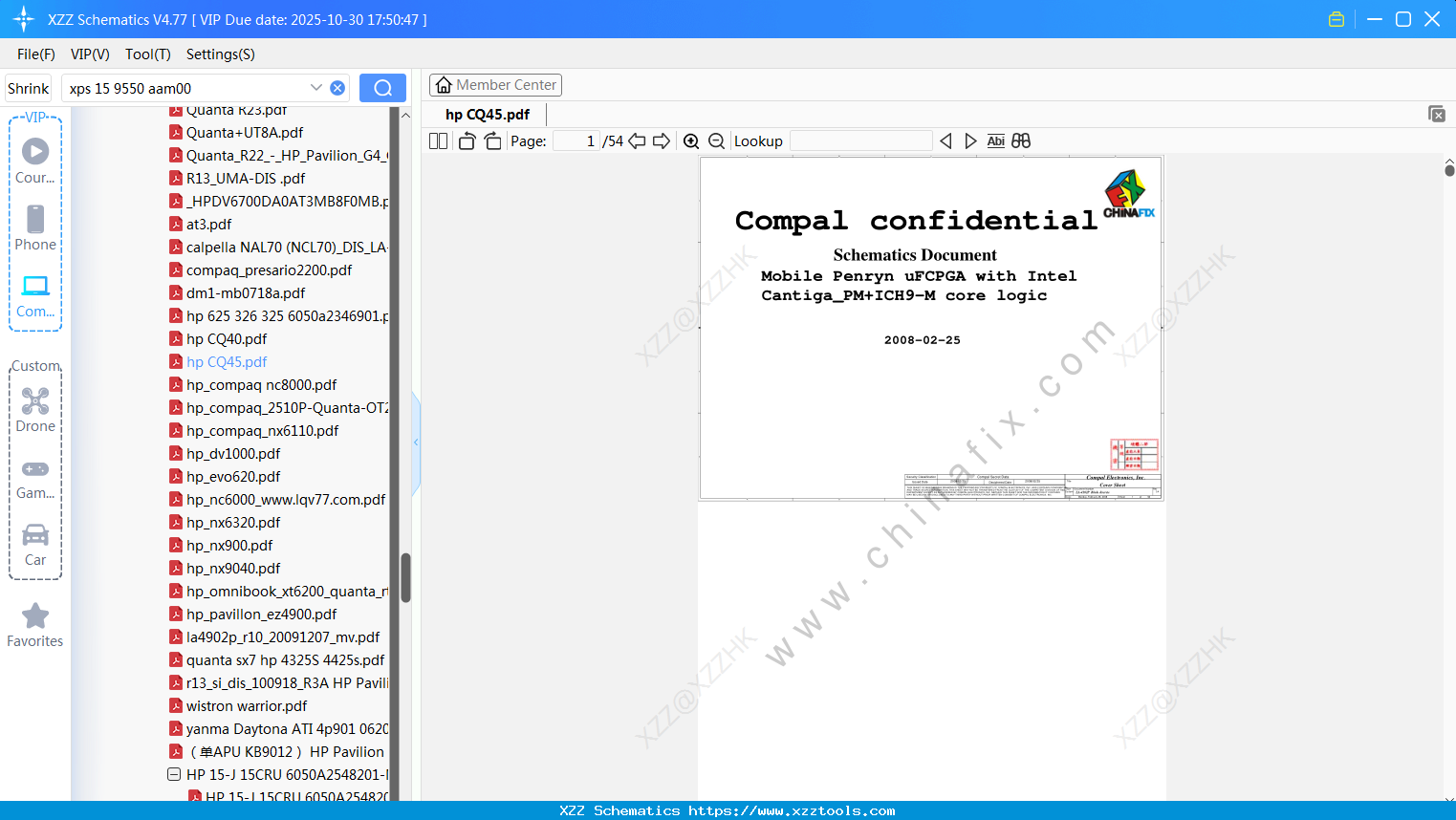
Task: Select the hp CQ45.pdf tab
Action: [x=488, y=114]
